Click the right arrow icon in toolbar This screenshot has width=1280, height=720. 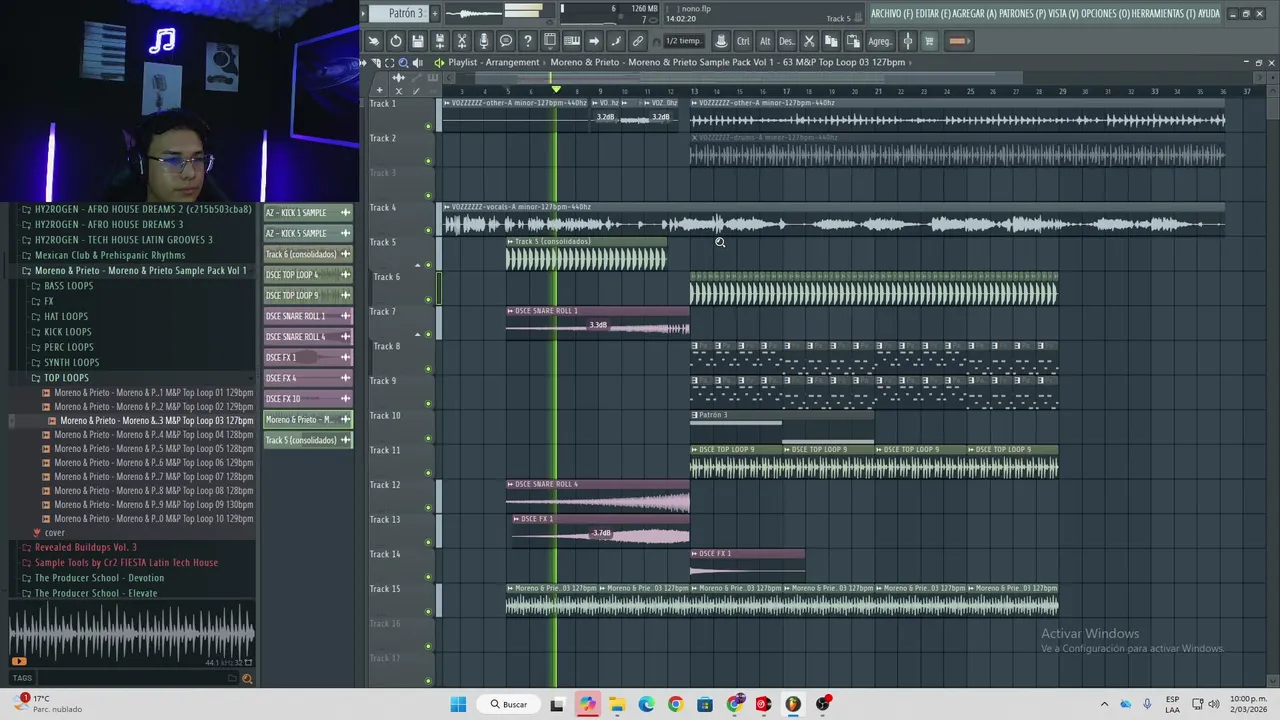tap(594, 41)
